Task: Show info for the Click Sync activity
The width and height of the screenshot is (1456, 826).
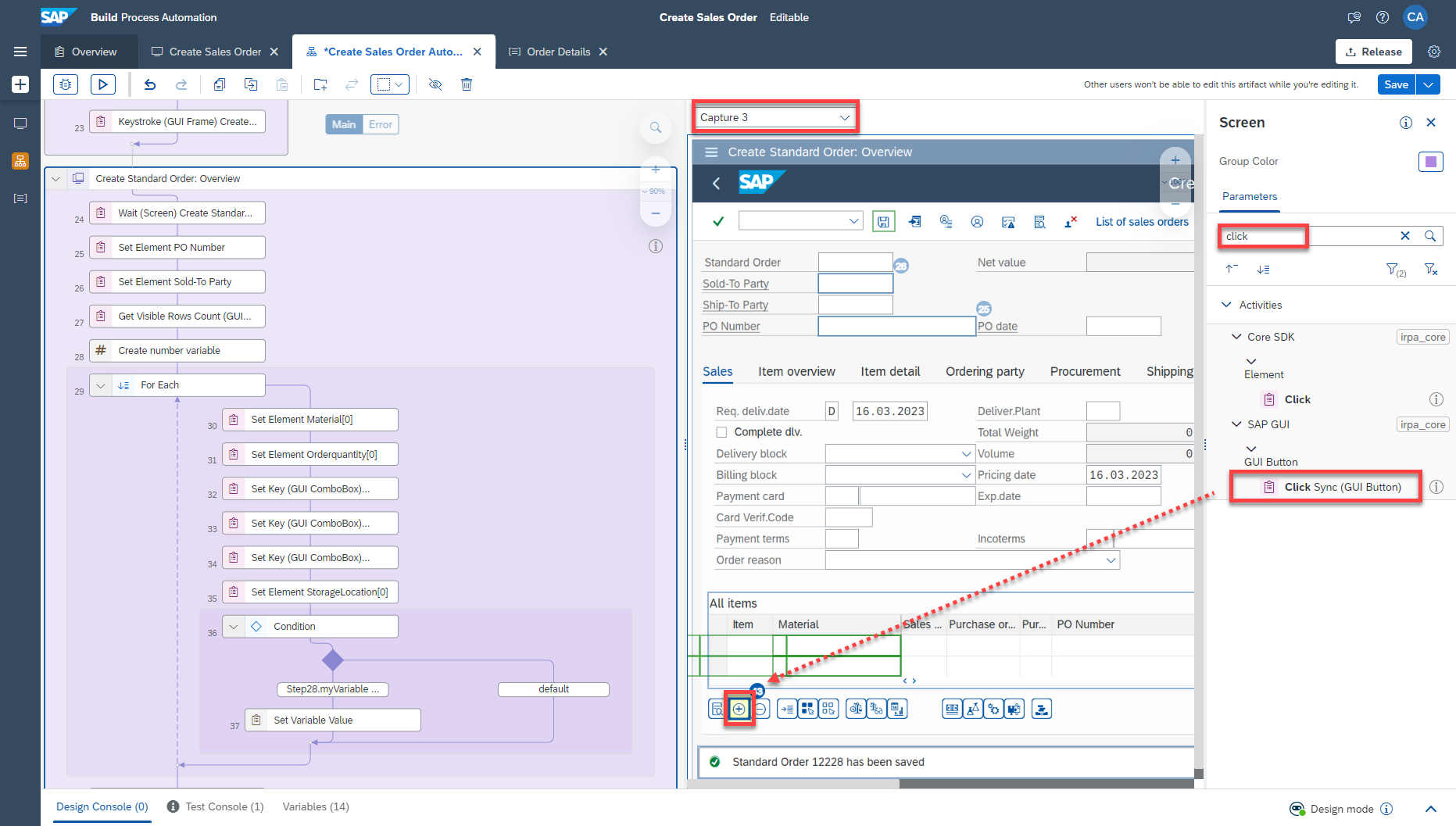Action: 1436,487
